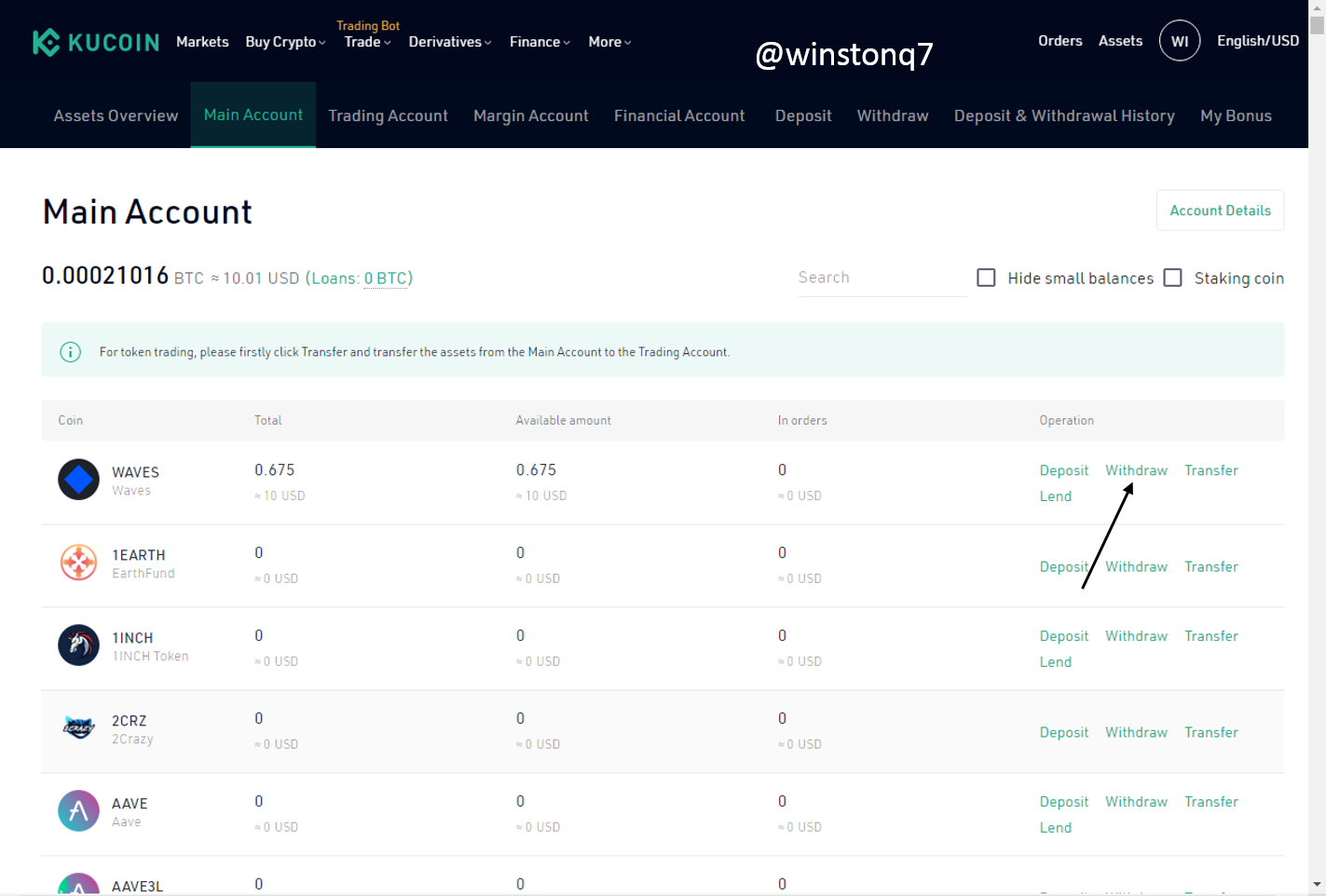1326x896 pixels.
Task: Click Lend for WAVES
Action: (x=1056, y=496)
